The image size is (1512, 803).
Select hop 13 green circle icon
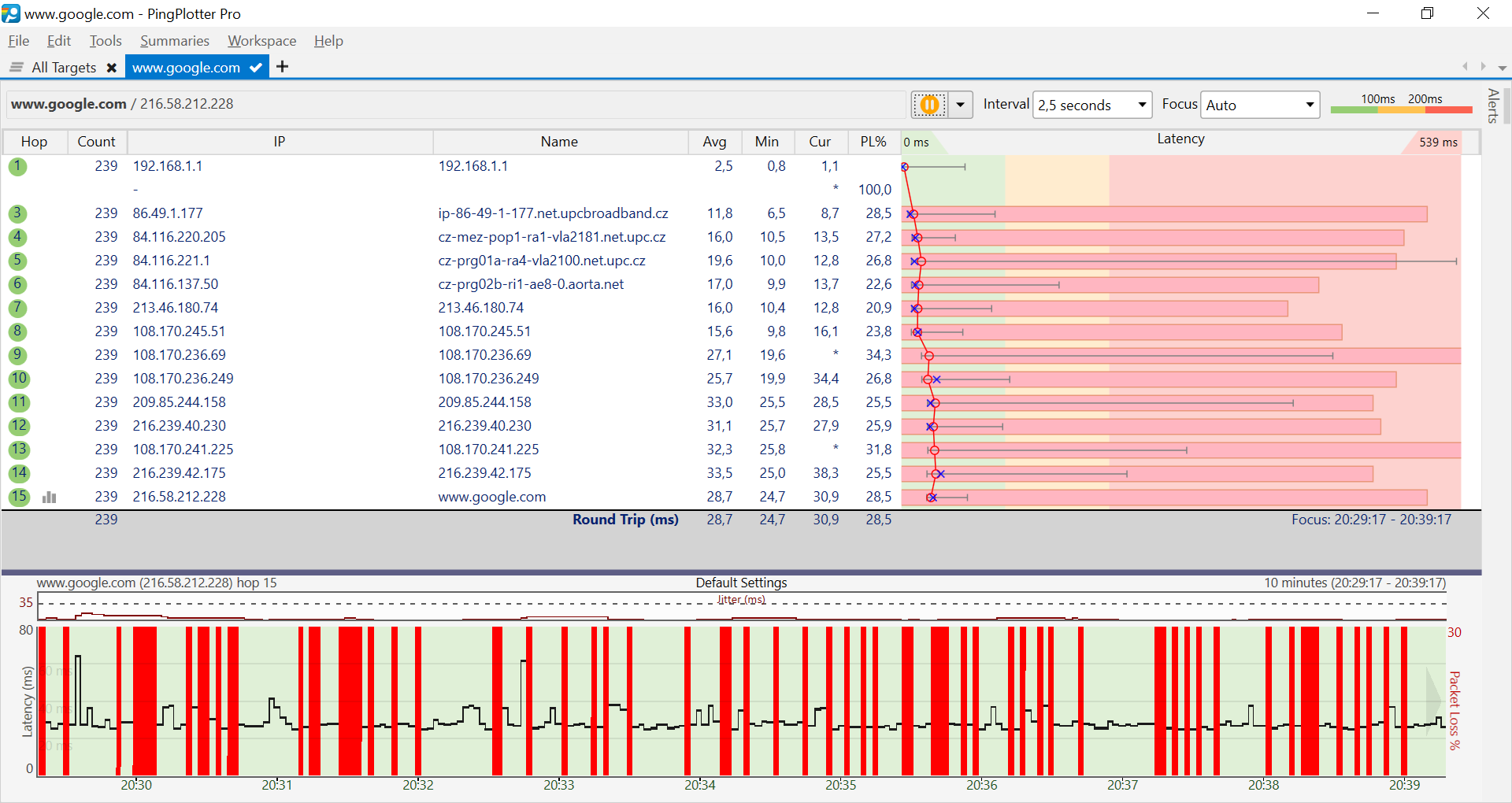point(19,450)
